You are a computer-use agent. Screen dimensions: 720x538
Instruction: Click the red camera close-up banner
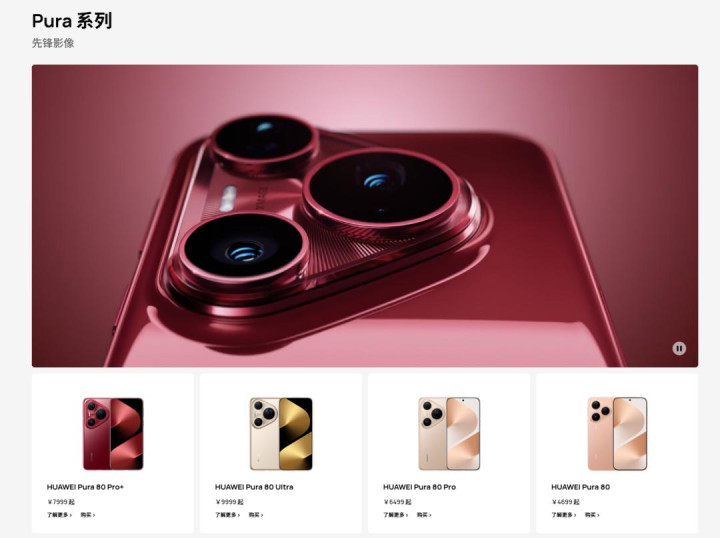[x=365, y=216]
